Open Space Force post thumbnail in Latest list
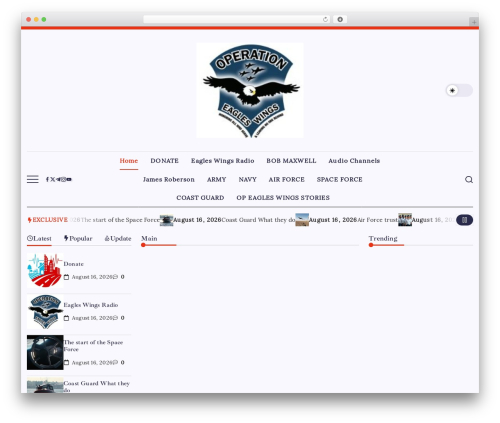500x423 pixels. coord(45,352)
